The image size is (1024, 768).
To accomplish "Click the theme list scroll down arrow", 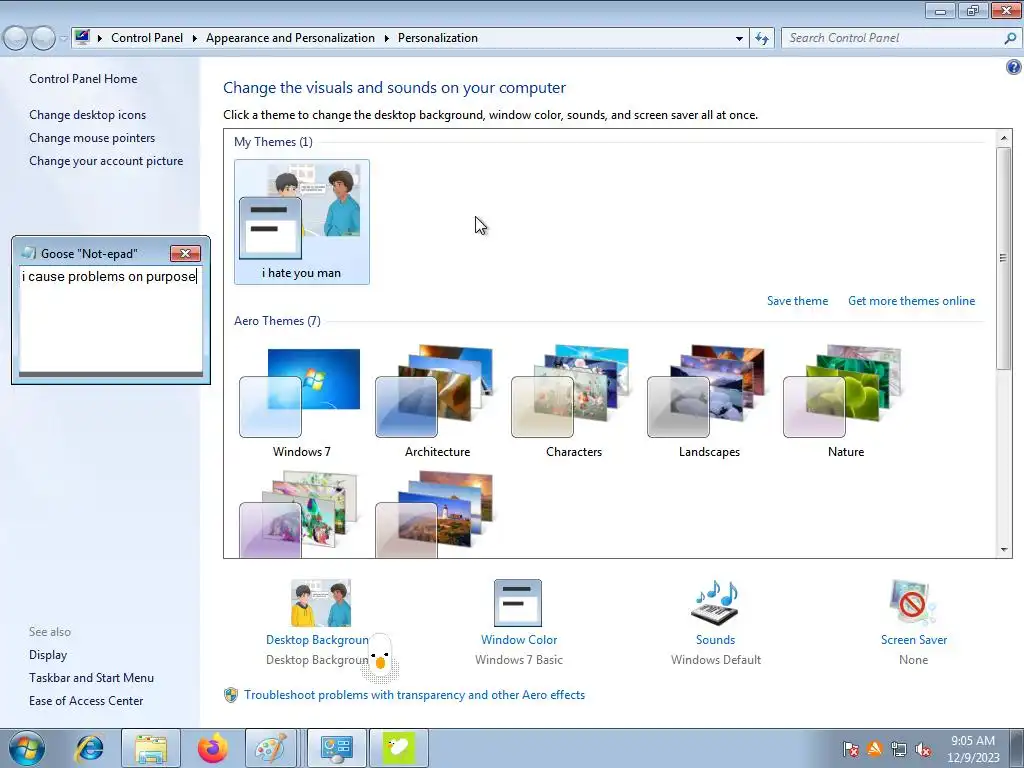I will [x=1004, y=550].
